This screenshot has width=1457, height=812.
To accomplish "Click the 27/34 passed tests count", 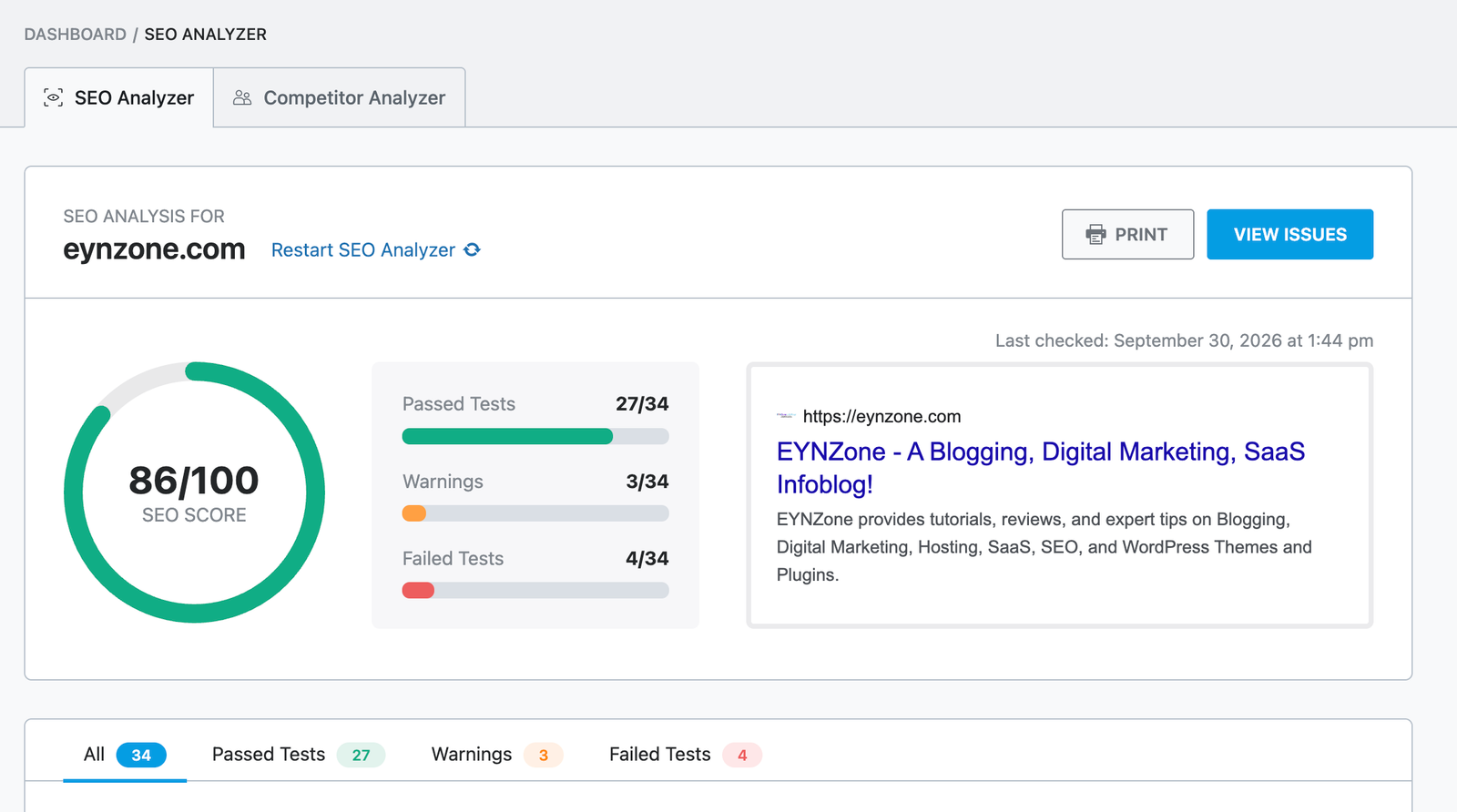I will 642,404.
